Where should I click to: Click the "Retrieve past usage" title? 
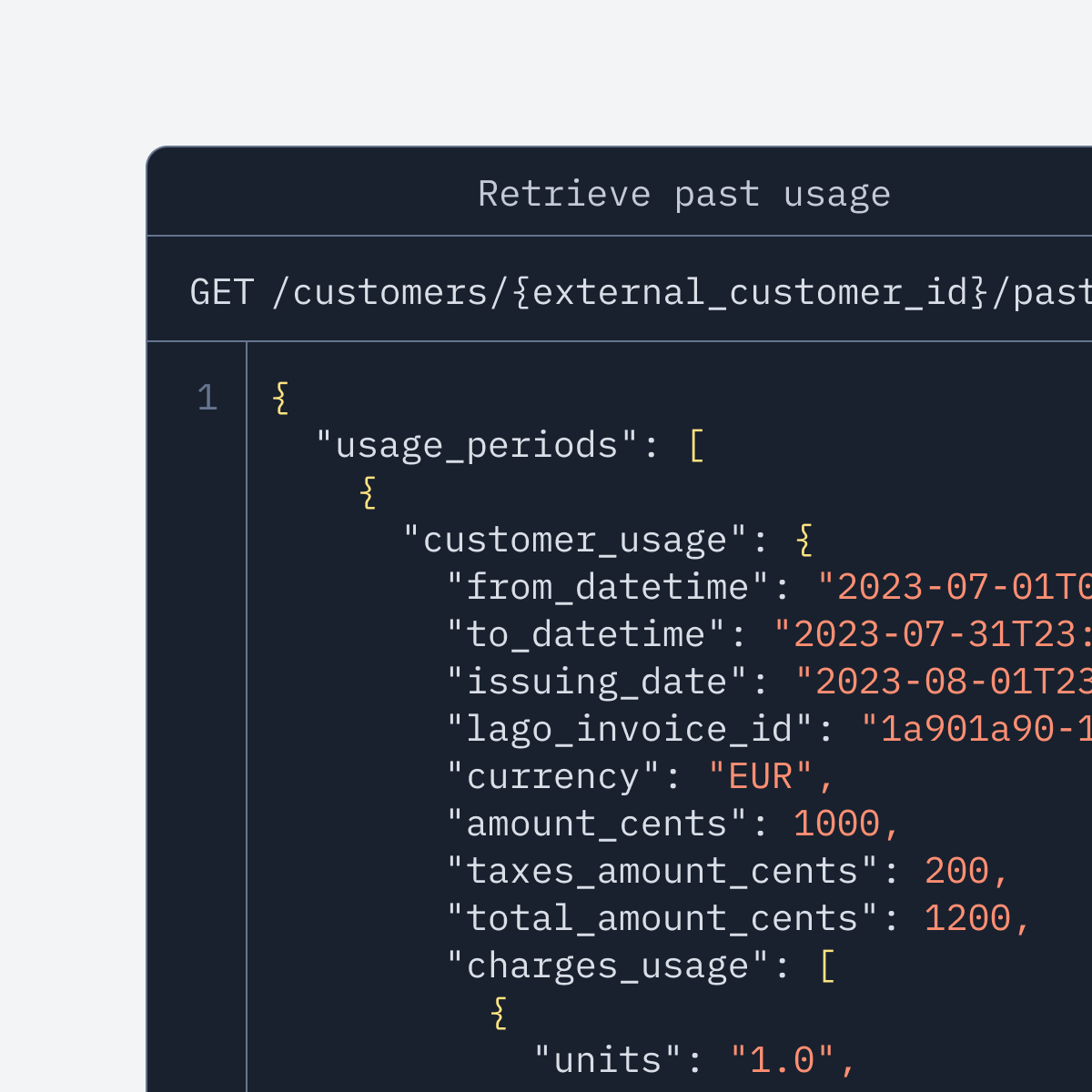(683, 194)
